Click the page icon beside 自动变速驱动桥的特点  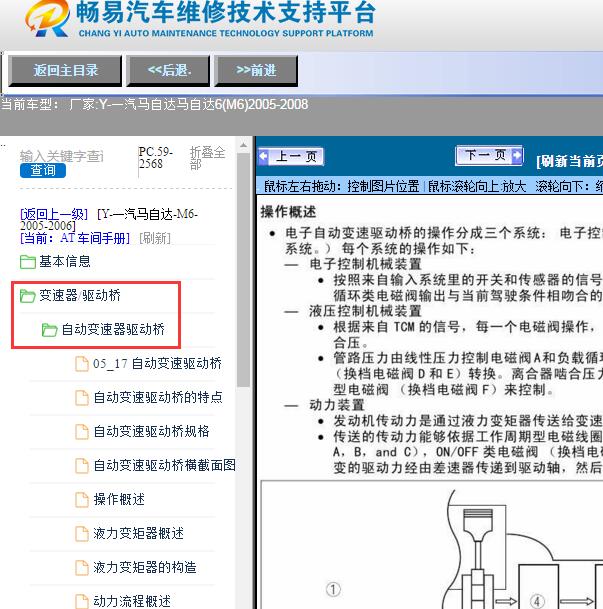coord(82,398)
